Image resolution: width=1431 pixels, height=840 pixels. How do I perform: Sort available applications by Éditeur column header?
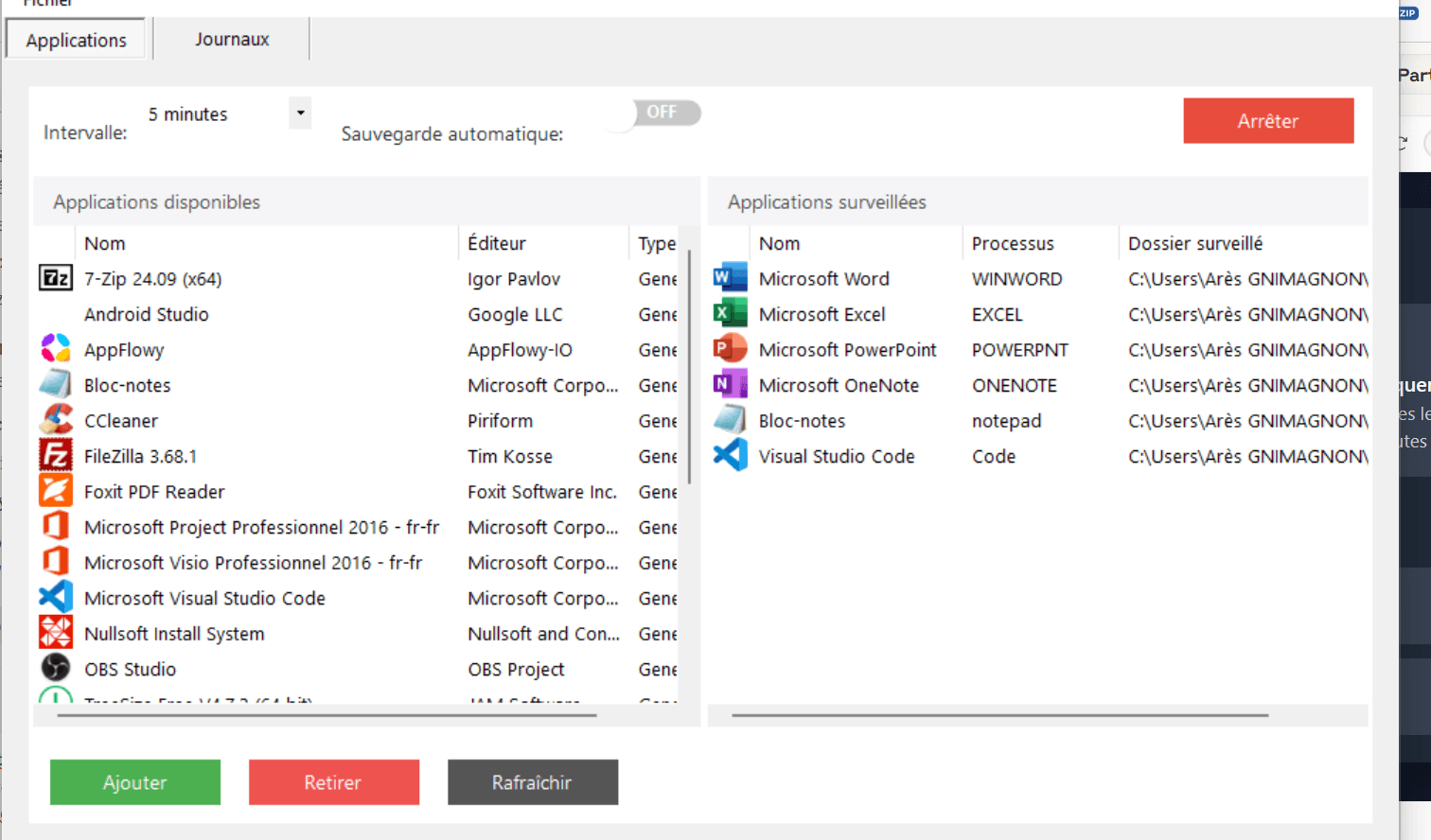[543, 243]
